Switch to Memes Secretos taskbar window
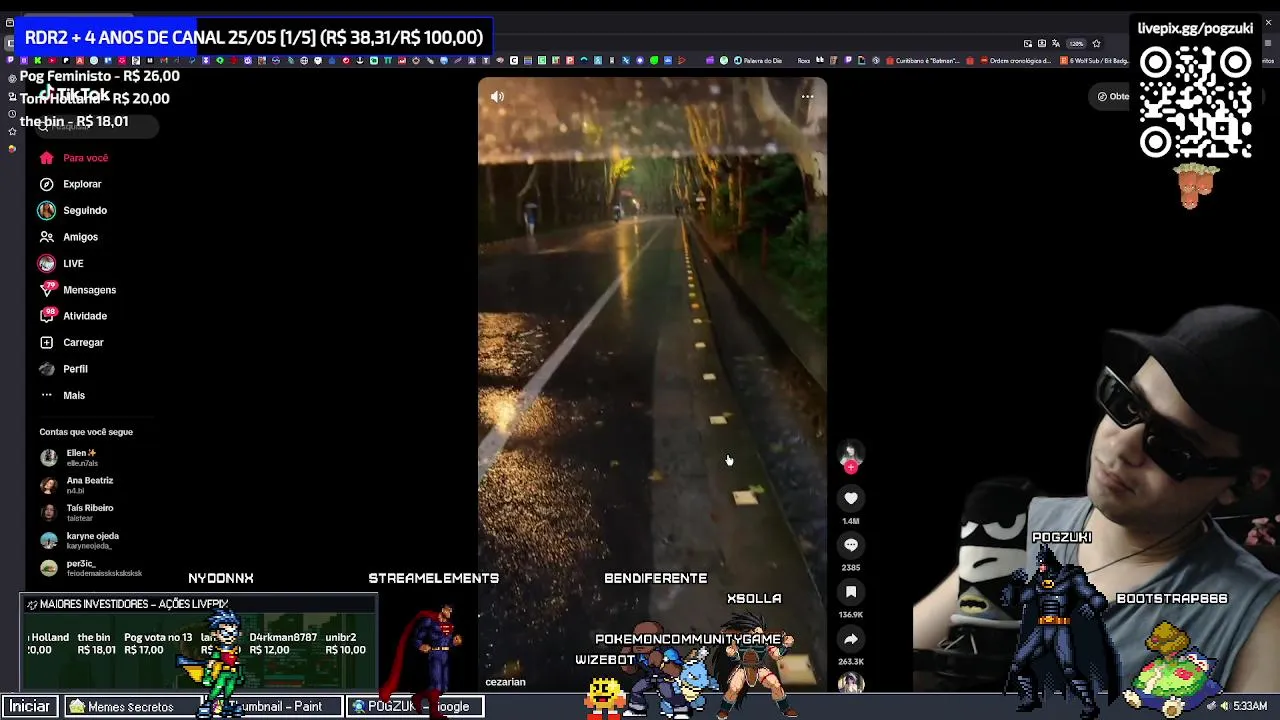The height and width of the screenshot is (720, 1280). (131, 706)
